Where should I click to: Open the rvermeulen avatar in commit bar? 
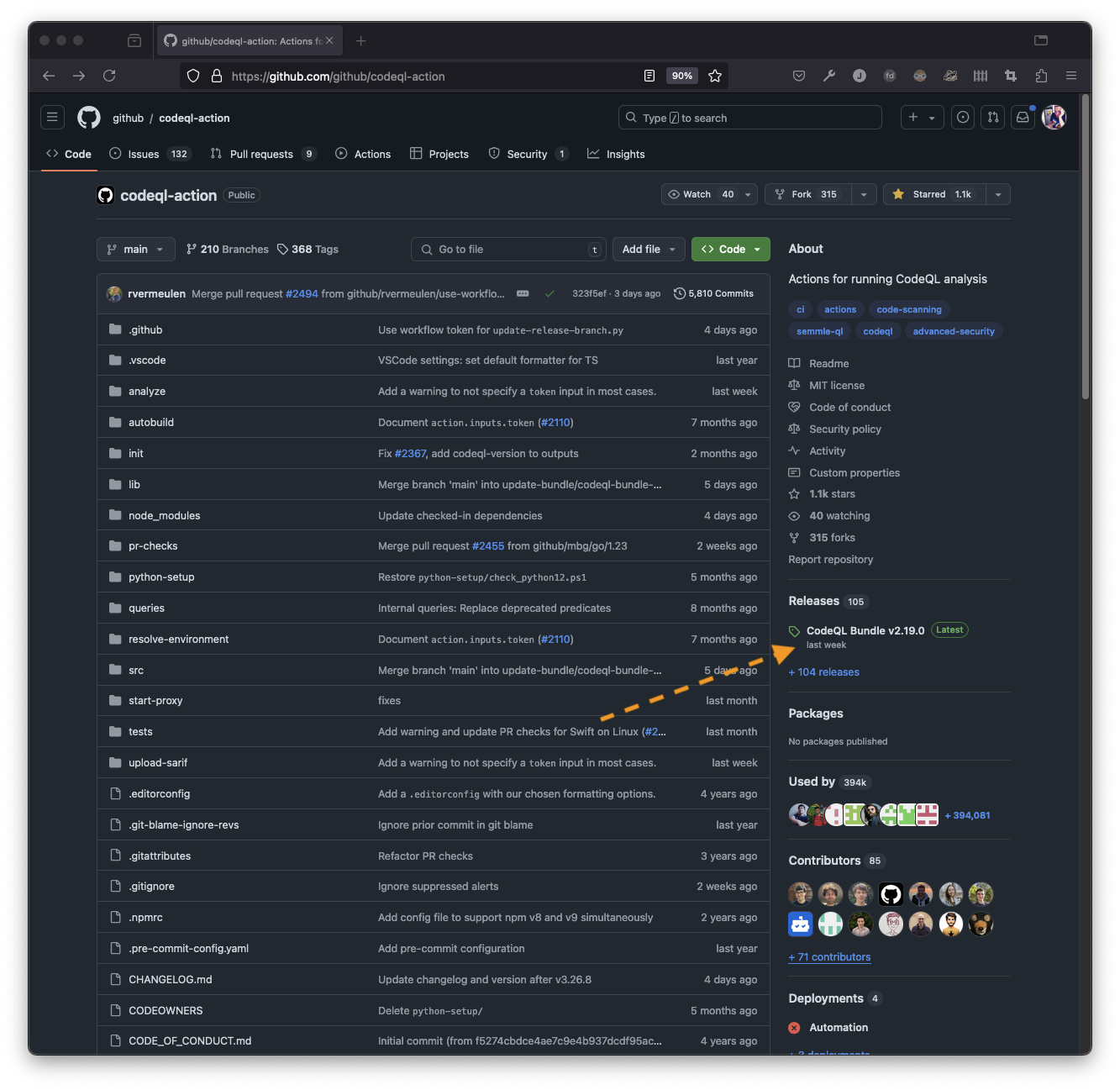click(x=114, y=293)
